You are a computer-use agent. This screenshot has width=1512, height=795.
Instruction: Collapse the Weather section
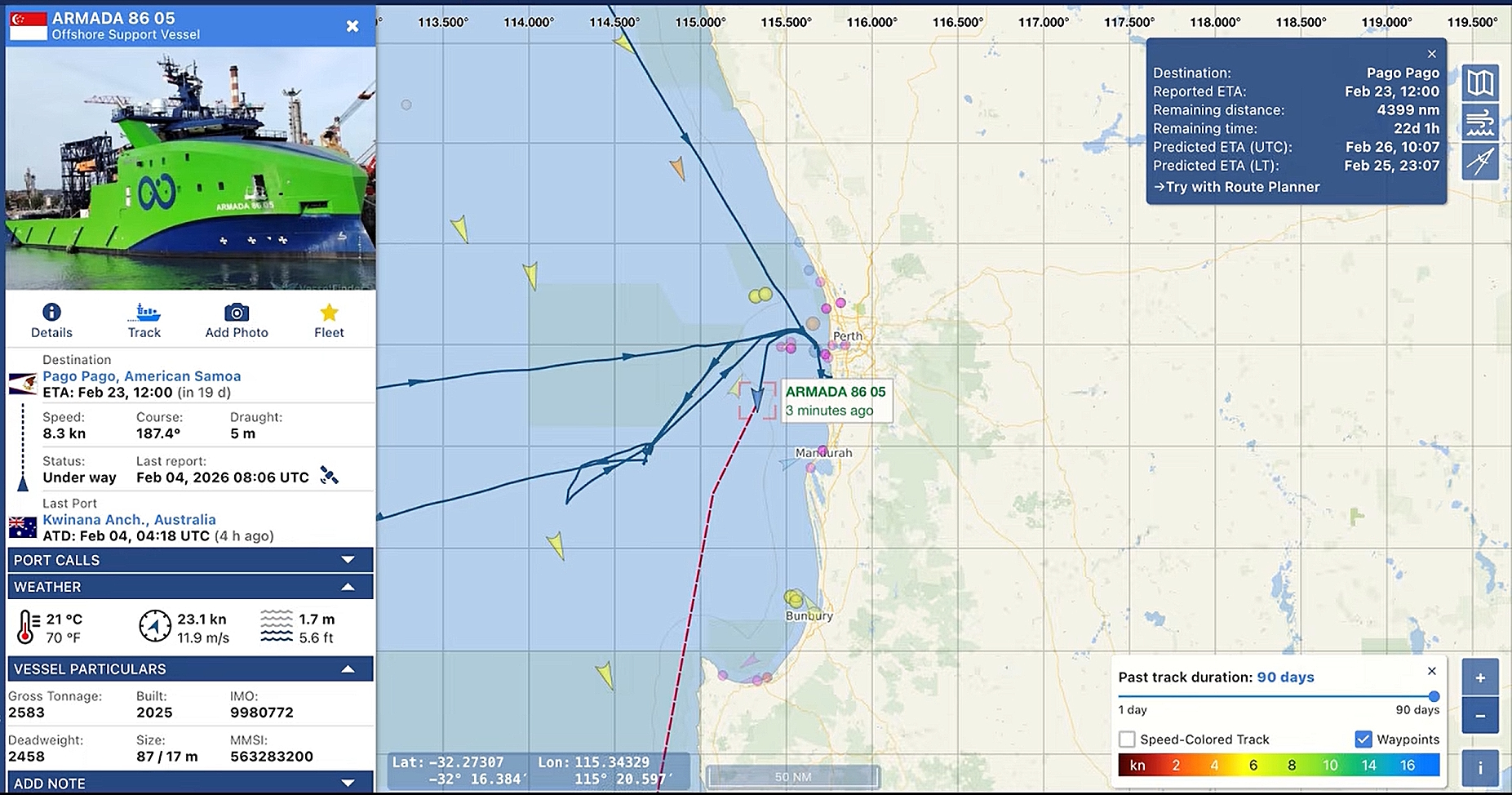point(348,587)
